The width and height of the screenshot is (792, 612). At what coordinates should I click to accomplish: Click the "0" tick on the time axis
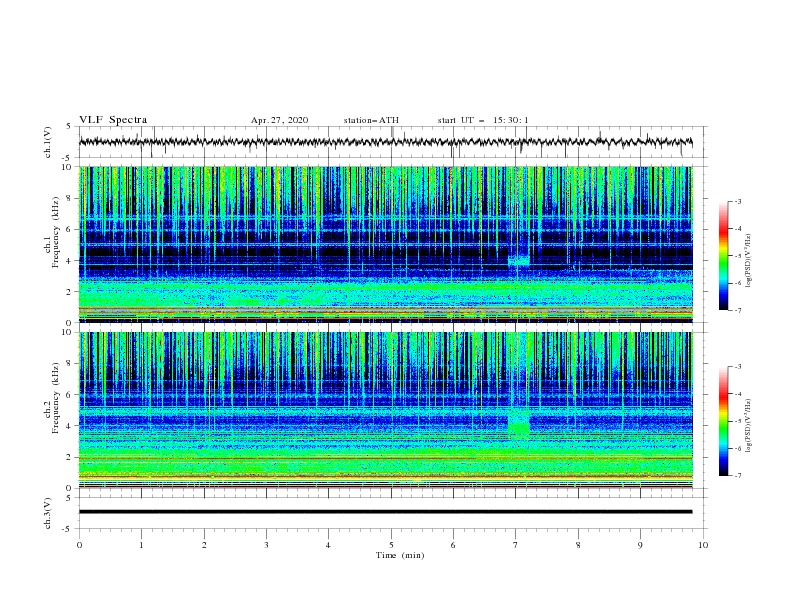[79, 545]
